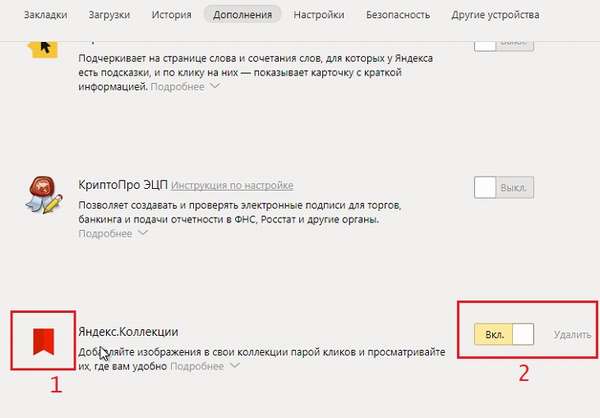Expand chevron after Яндекс.Коллекции Подробнее
The image size is (600, 418).
click(235, 365)
